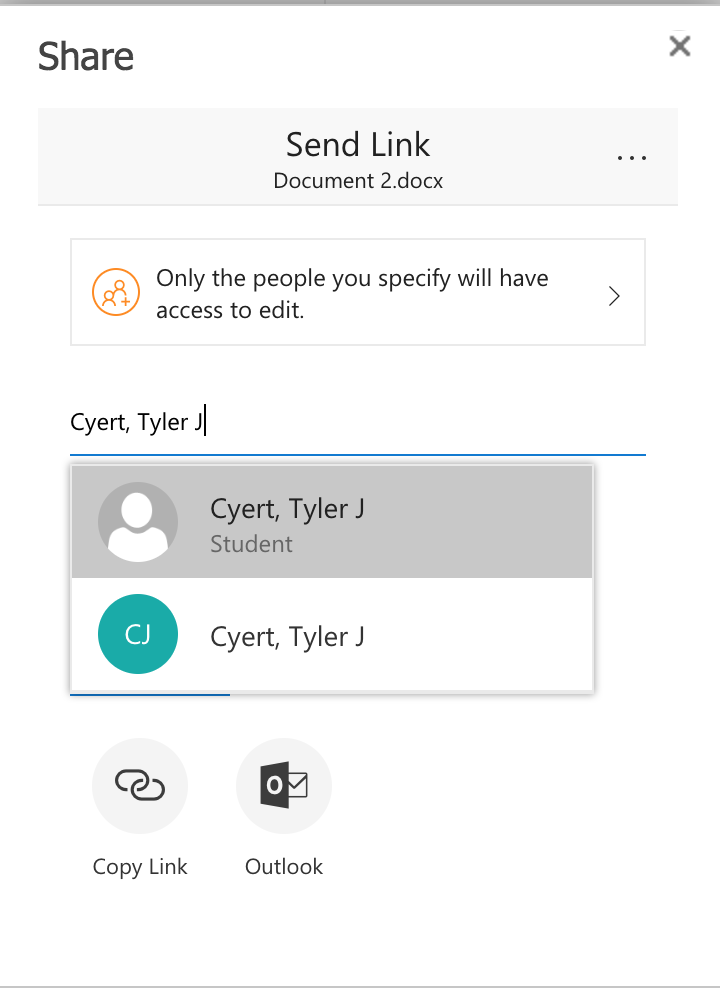This screenshot has width=720, height=988.
Task: Click the 'Student' subtitle in suggestions
Action: (251, 545)
